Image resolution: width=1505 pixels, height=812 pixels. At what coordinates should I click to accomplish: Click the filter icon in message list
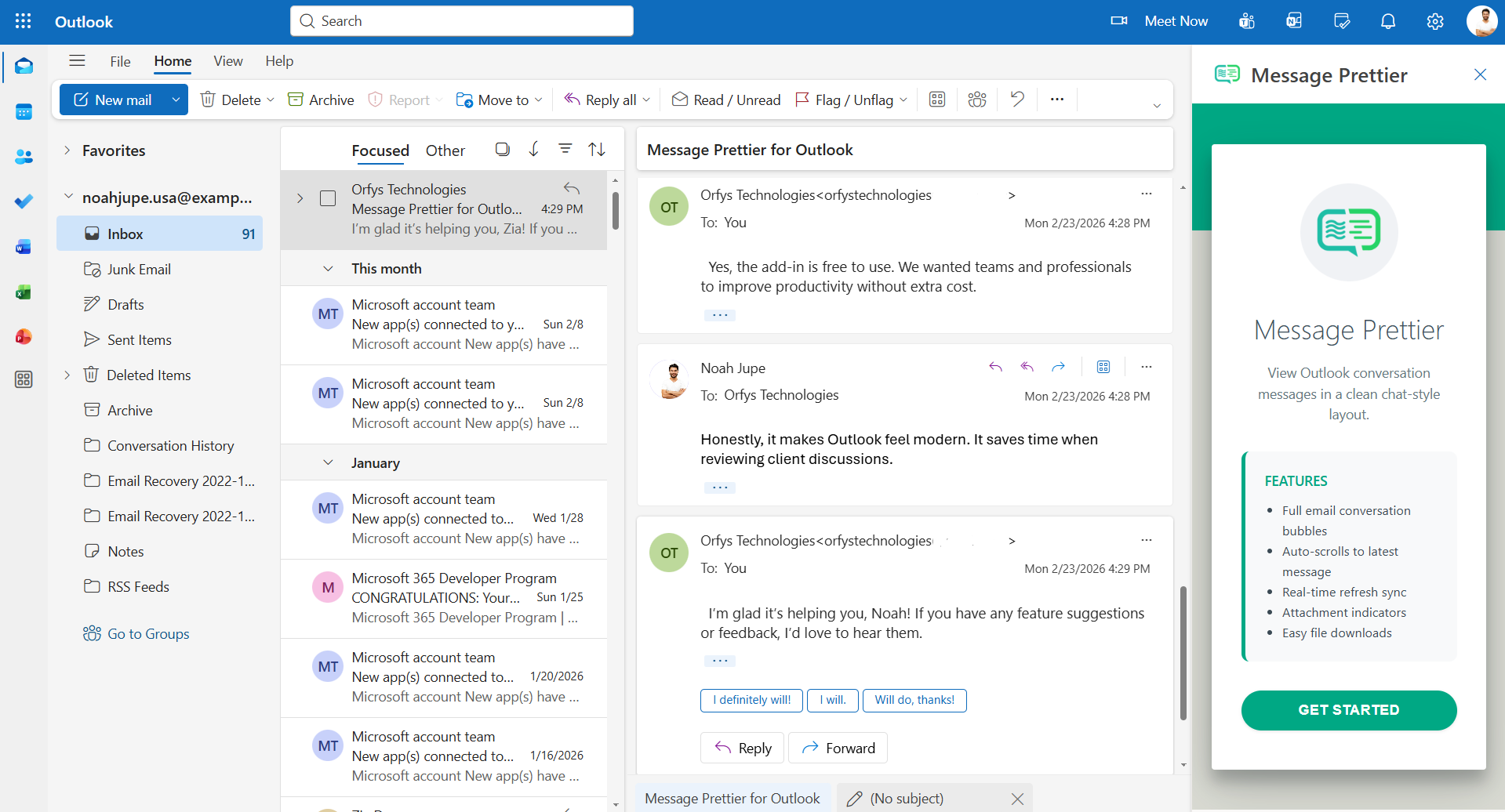pos(565,149)
